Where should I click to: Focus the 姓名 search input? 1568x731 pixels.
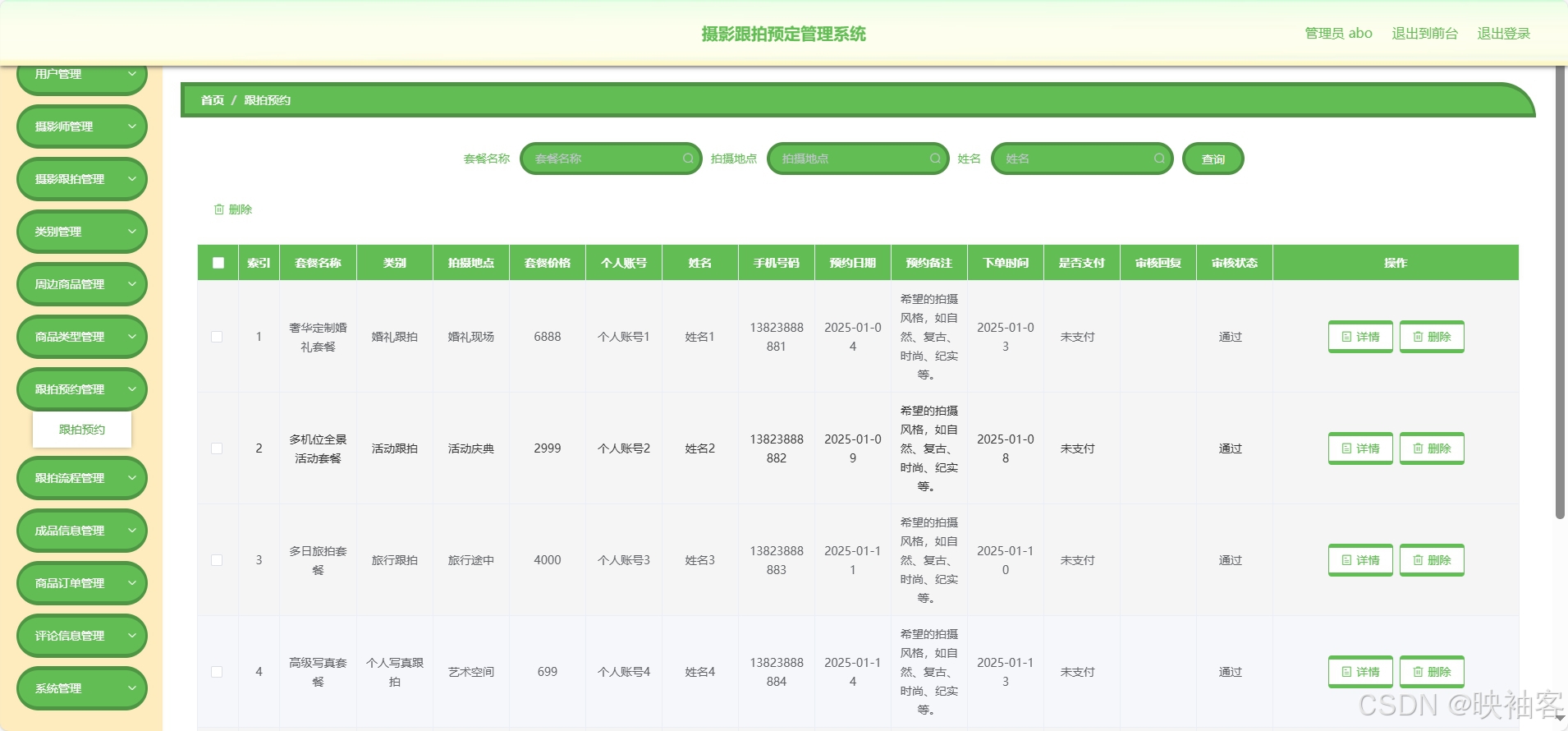tap(1082, 159)
